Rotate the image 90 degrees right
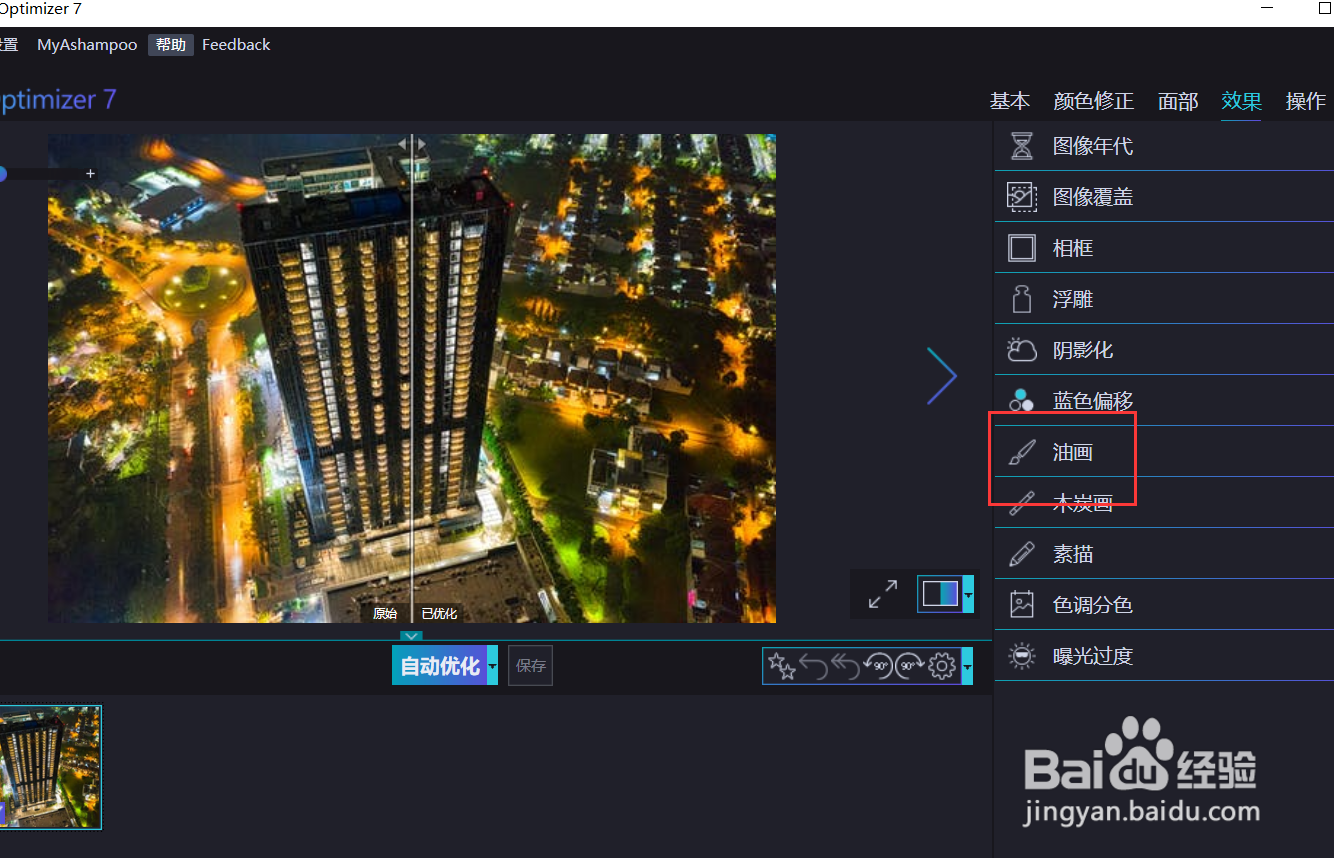The width and height of the screenshot is (1334, 858). tap(908, 665)
